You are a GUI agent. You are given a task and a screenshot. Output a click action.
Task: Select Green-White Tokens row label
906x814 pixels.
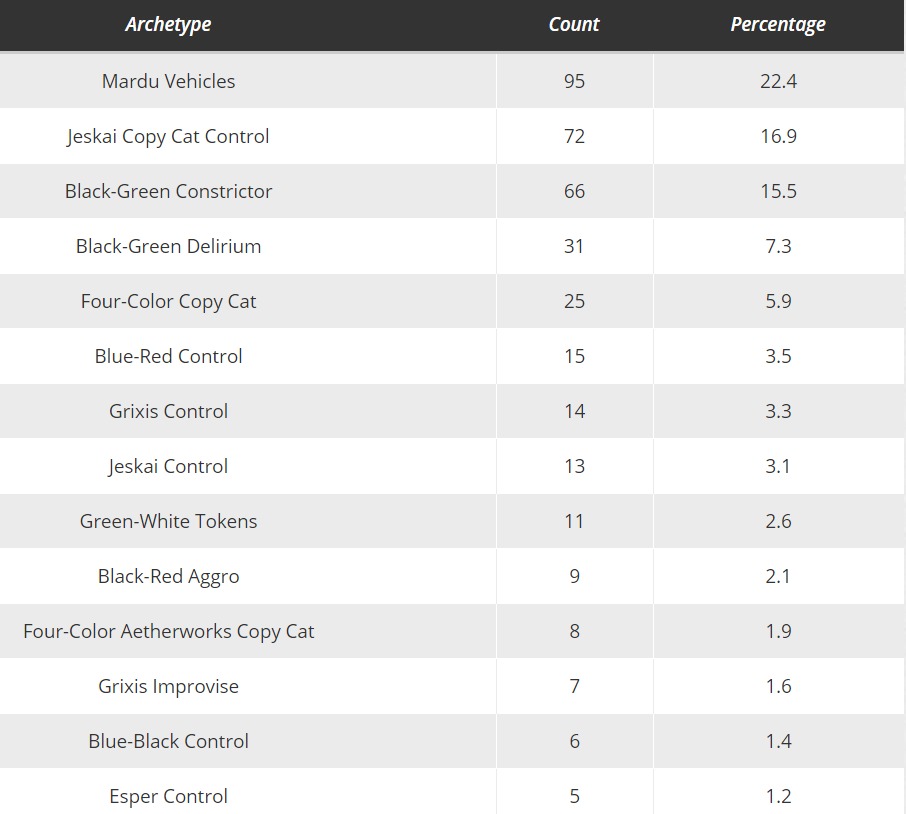pyautogui.click(x=168, y=521)
